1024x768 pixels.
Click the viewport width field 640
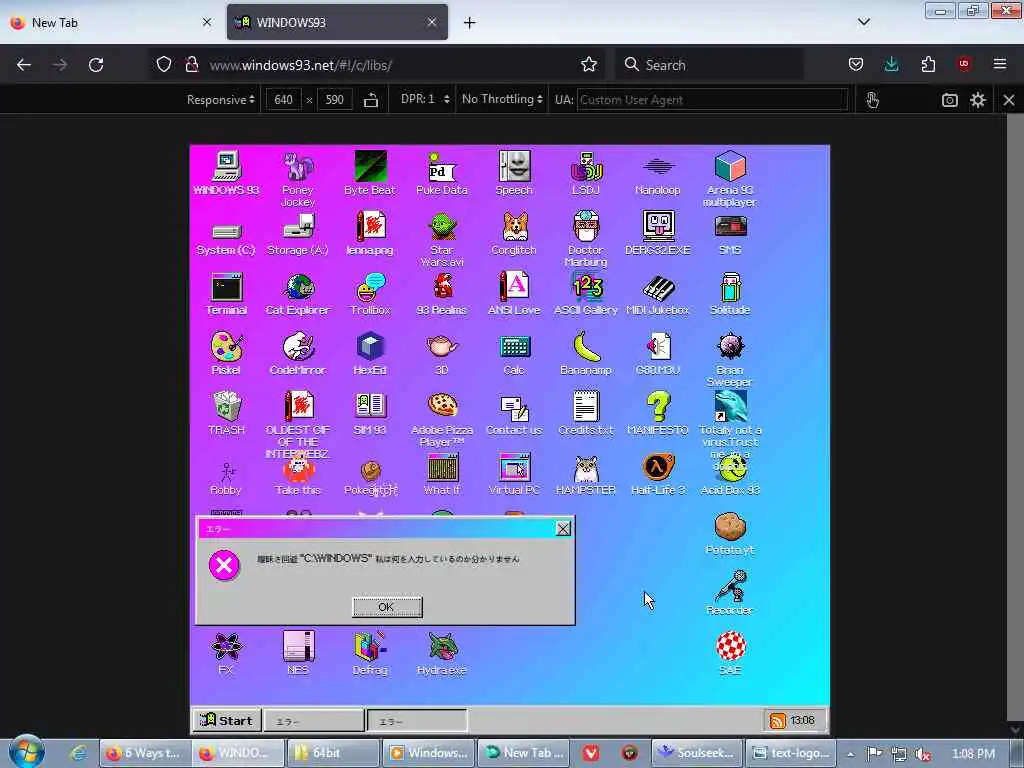coord(283,100)
